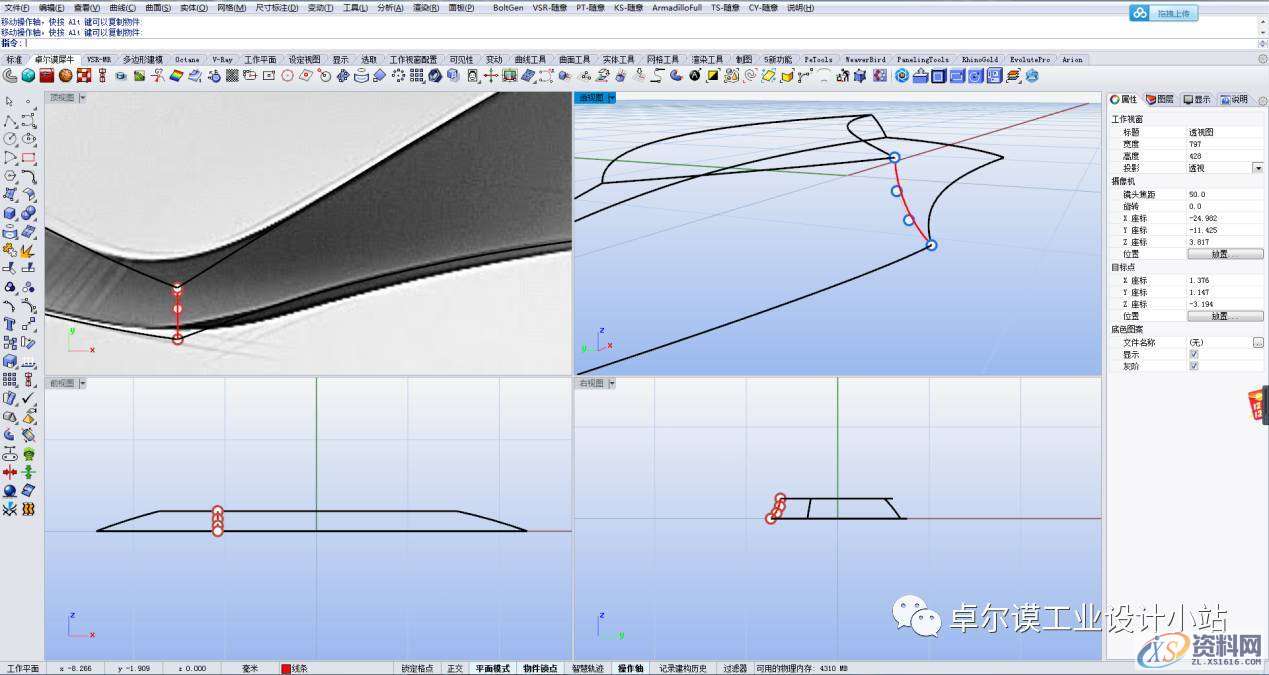The width and height of the screenshot is (1269, 675).
Task: Open the 曲面(S) menu
Action: [157, 7]
